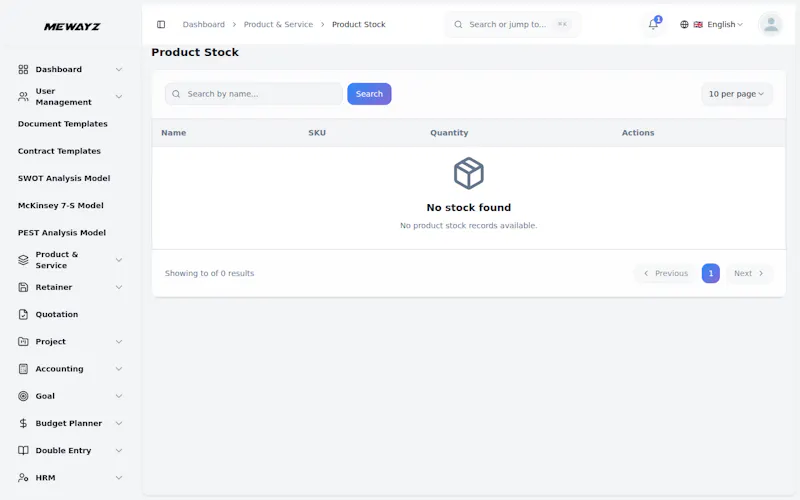Focus the Search or jump to field
Viewport: 800px width, 500px height.
tap(513, 24)
